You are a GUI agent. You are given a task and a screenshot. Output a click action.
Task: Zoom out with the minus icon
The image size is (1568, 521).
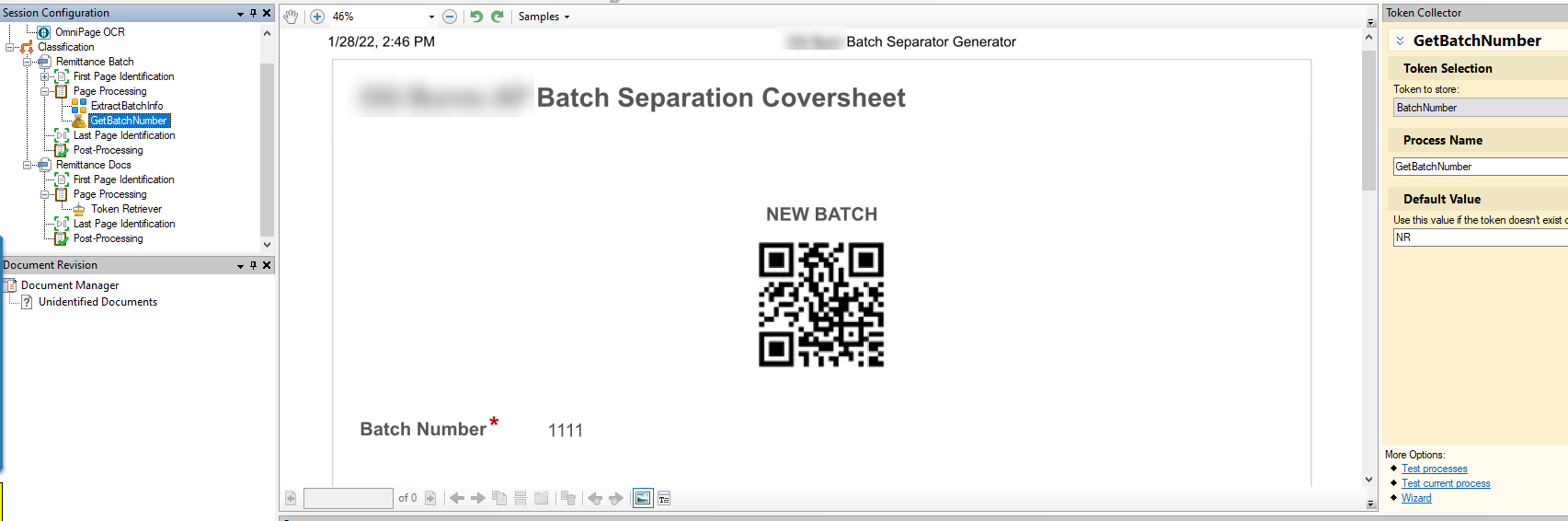(x=450, y=17)
